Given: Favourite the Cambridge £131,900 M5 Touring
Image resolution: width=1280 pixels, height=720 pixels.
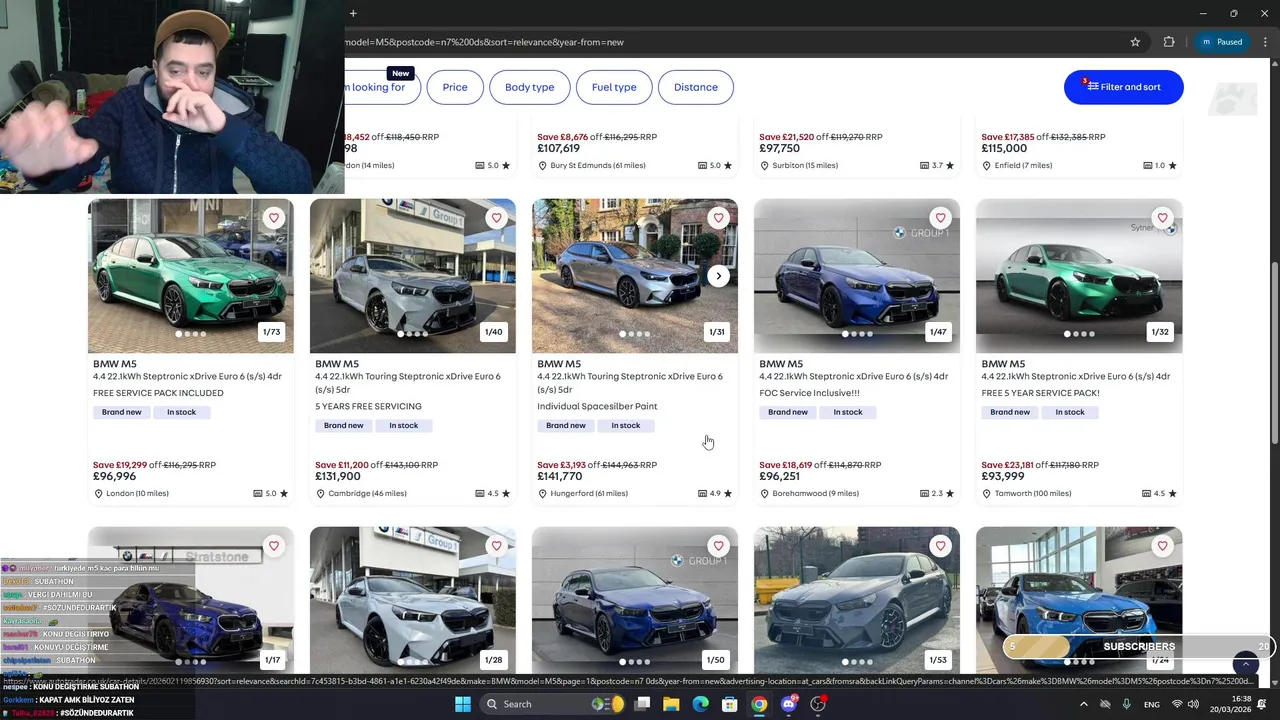Looking at the screenshot, I should 496,218.
